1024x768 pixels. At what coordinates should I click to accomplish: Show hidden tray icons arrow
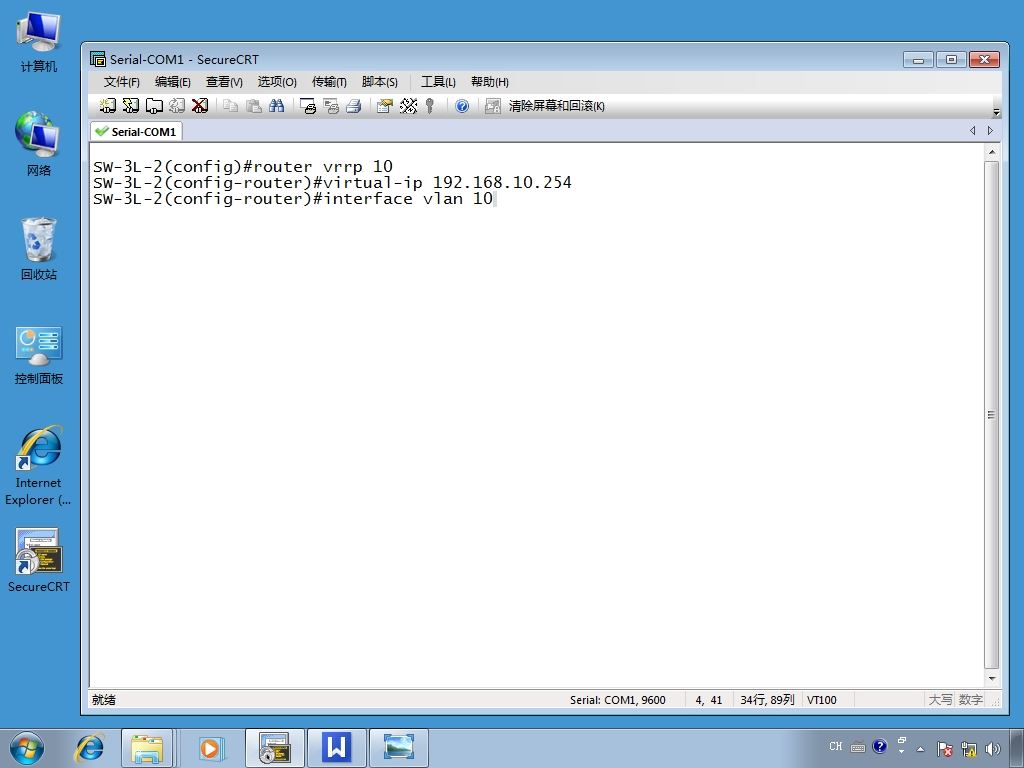pos(921,749)
